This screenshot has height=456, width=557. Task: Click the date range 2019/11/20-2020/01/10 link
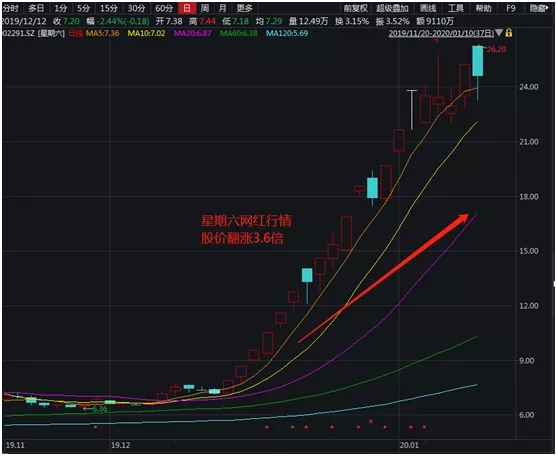tap(441, 33)
